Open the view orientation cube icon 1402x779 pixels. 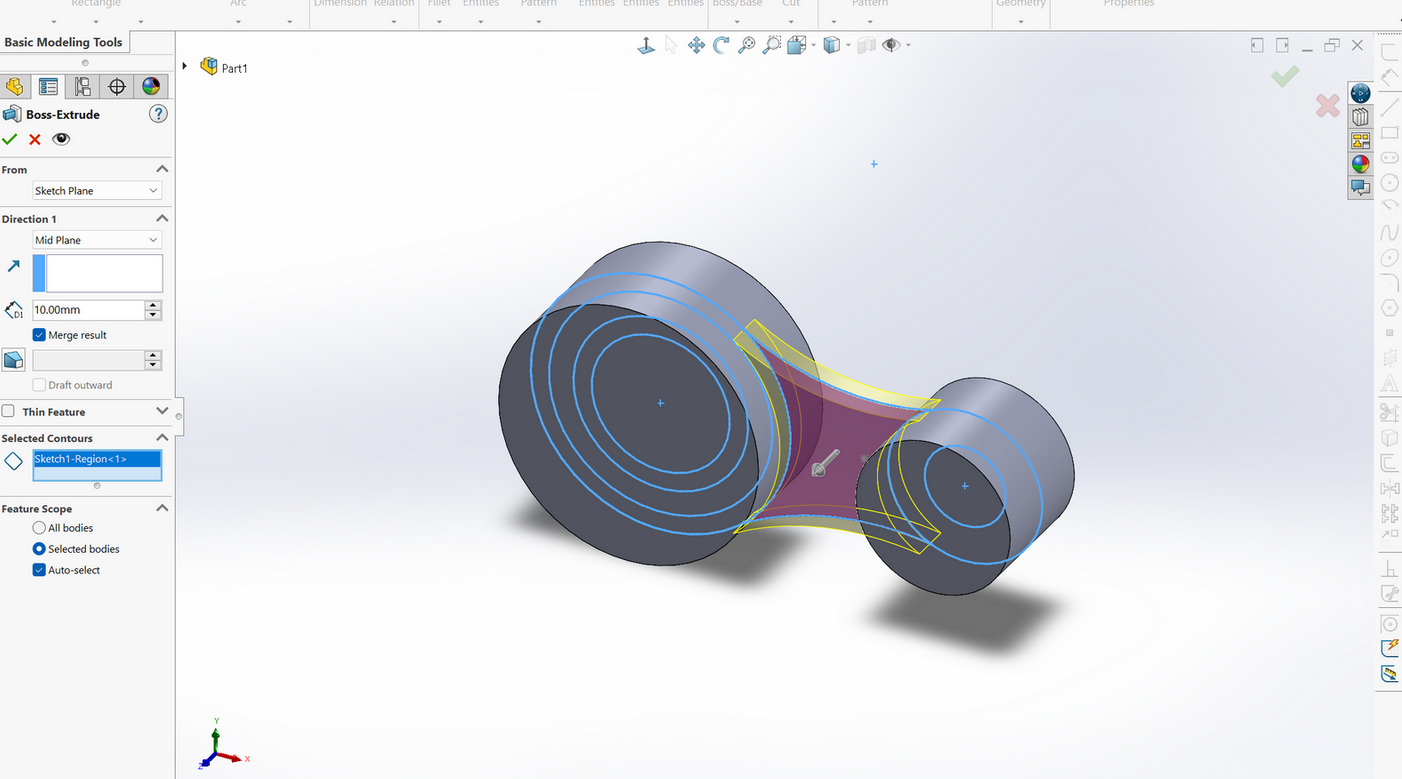click(796, 45)
